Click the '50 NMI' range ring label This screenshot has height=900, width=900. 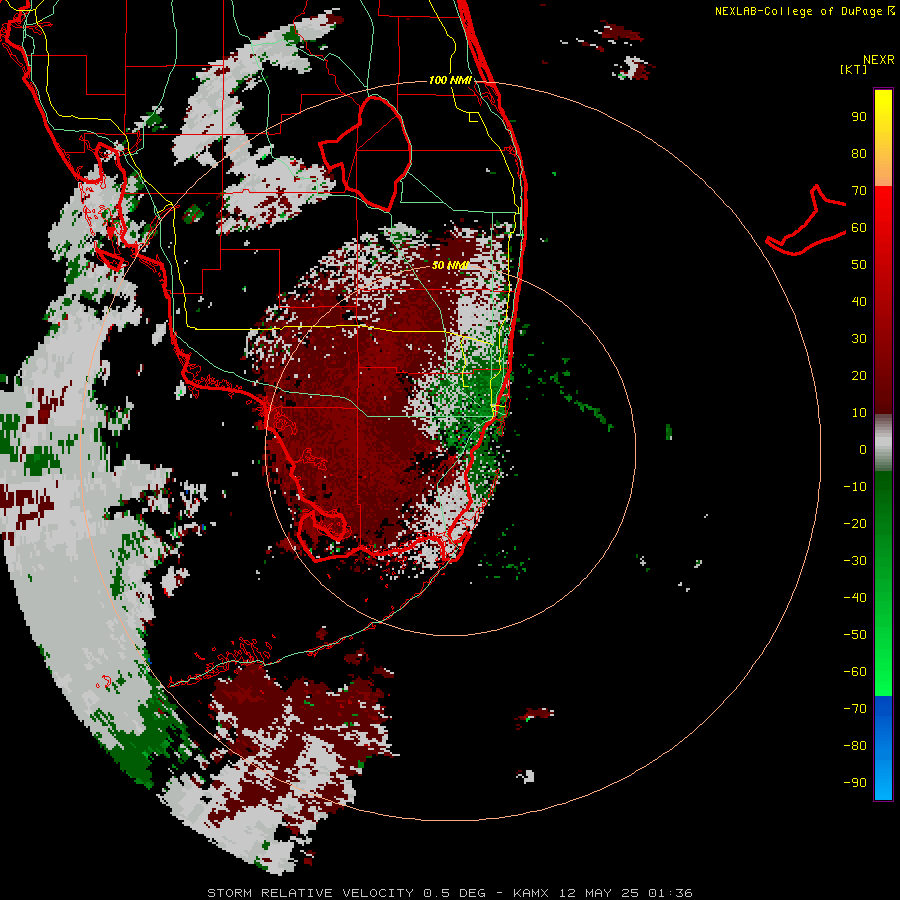tap(450, 265)
